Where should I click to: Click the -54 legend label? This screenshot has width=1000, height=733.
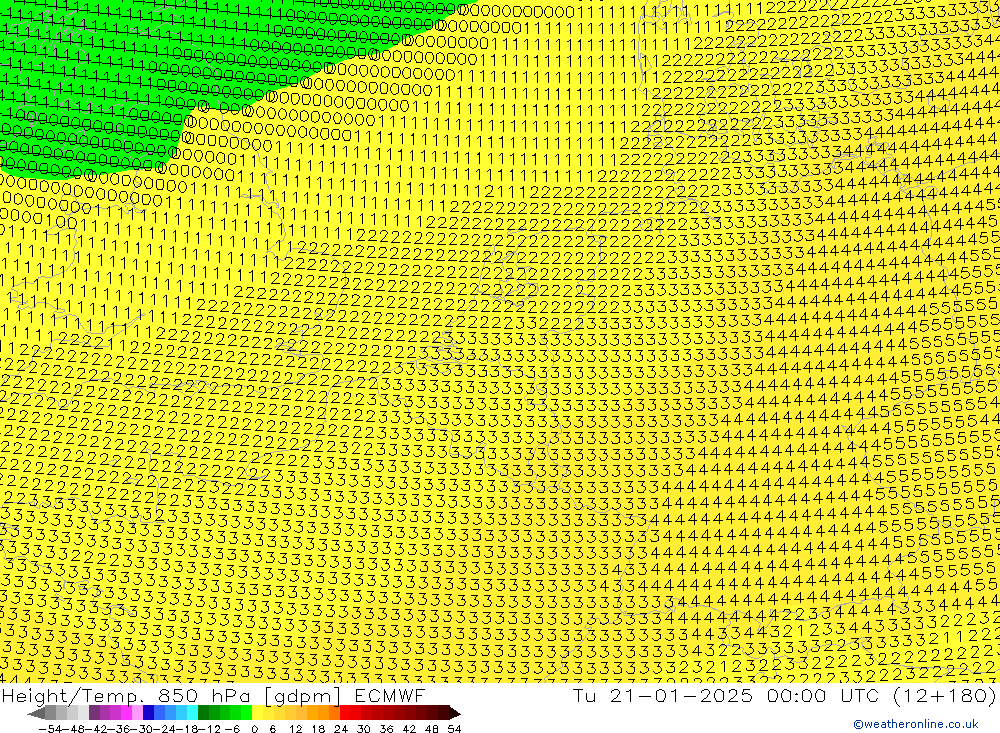50,729
